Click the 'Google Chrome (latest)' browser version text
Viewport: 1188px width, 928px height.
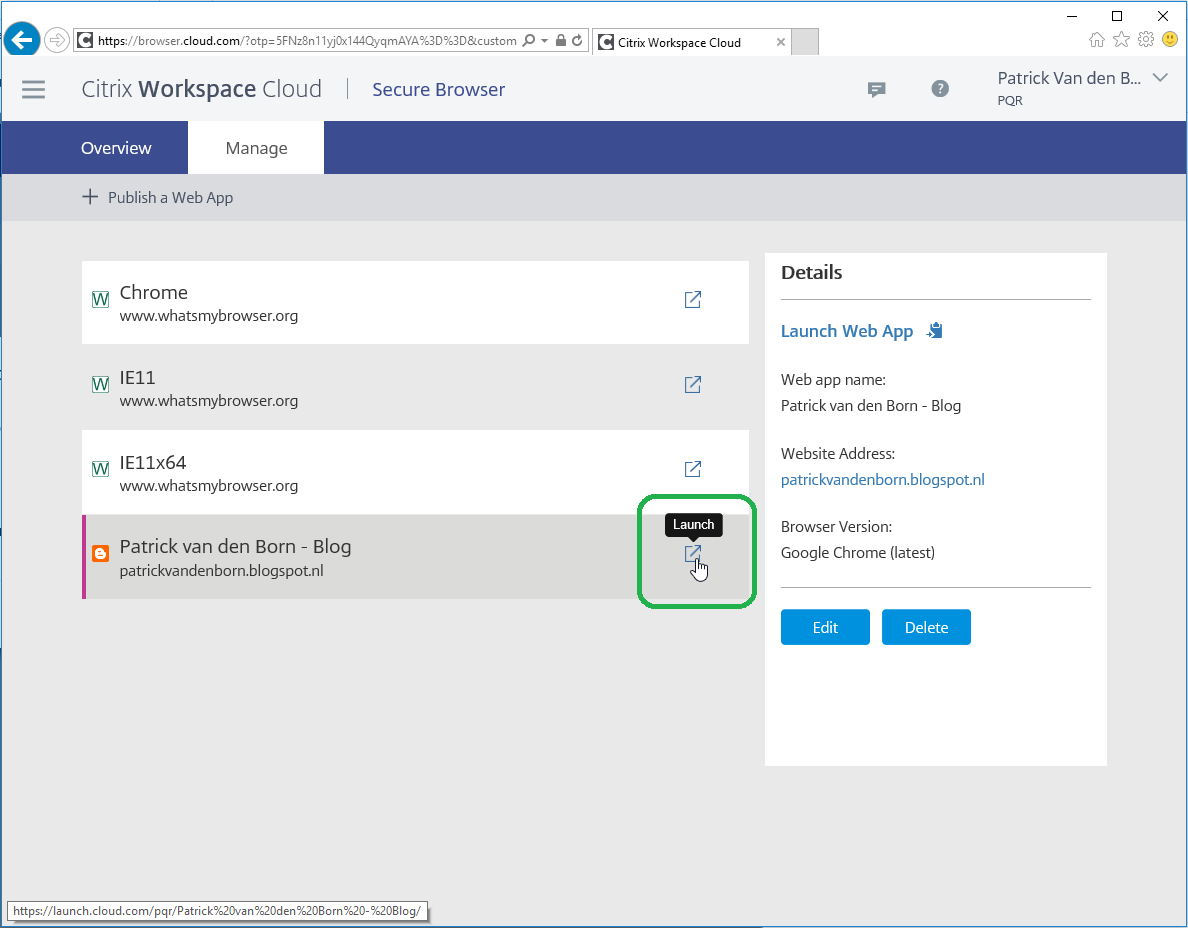point(858,553)
